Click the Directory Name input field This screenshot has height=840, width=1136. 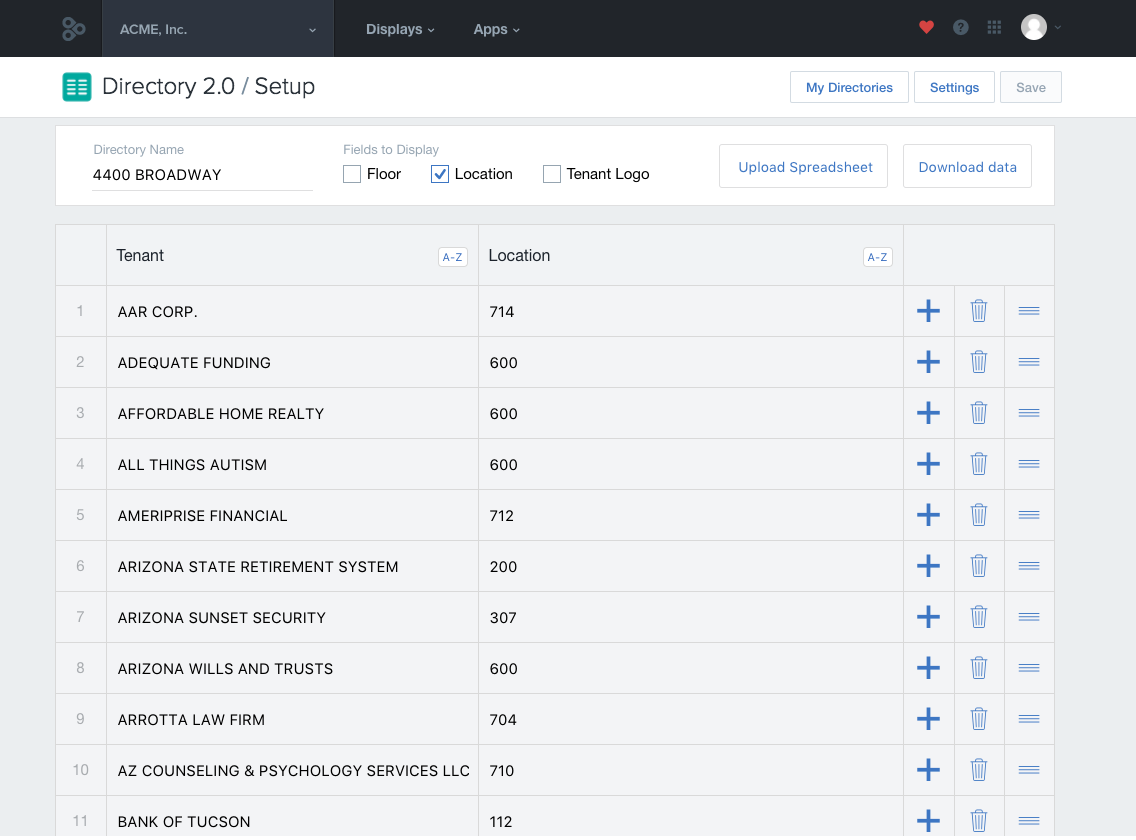pos(202,175)
